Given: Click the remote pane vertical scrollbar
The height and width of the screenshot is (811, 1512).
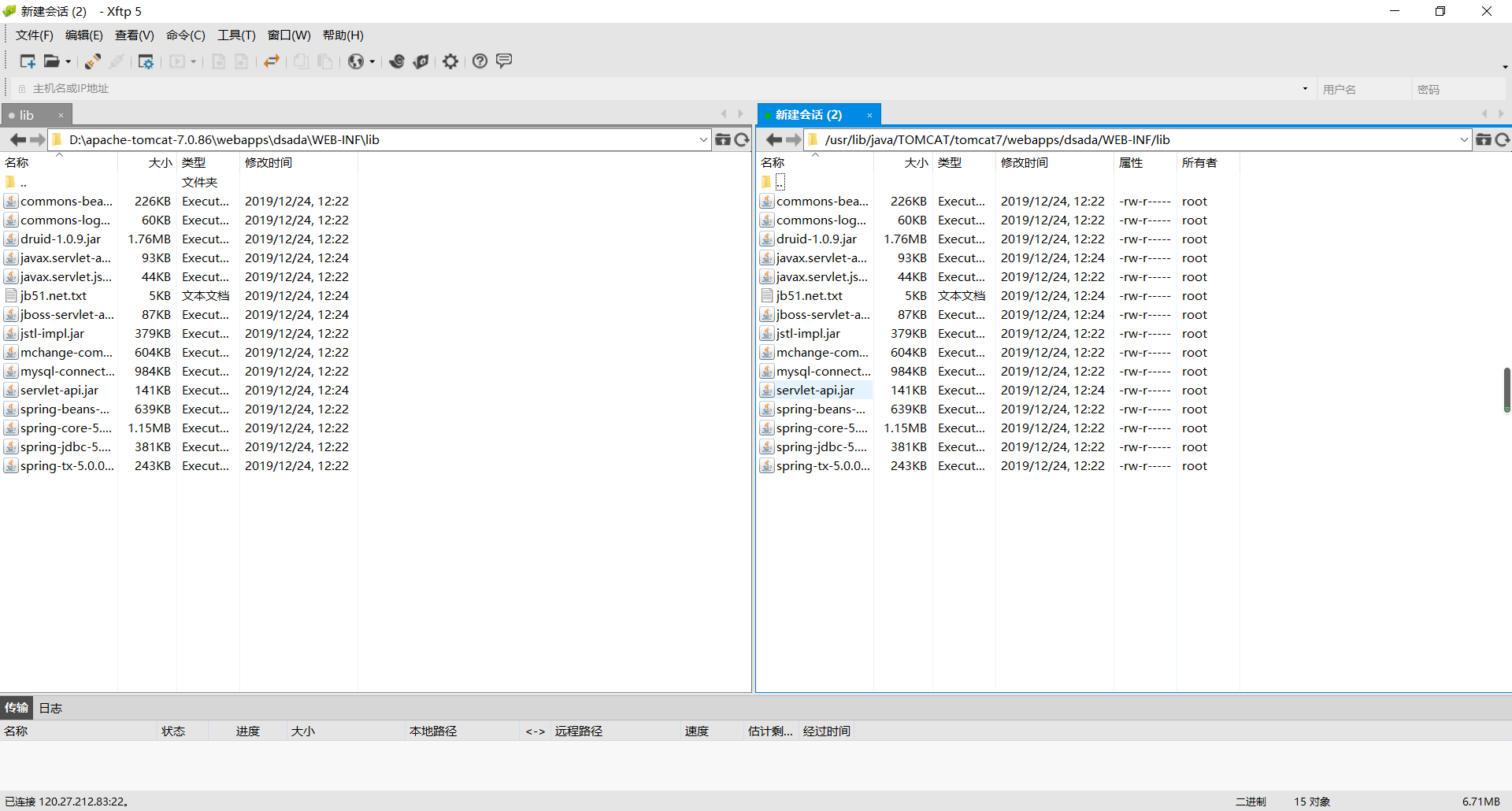Looking at the screenshot, I should tap(1506, 390).
